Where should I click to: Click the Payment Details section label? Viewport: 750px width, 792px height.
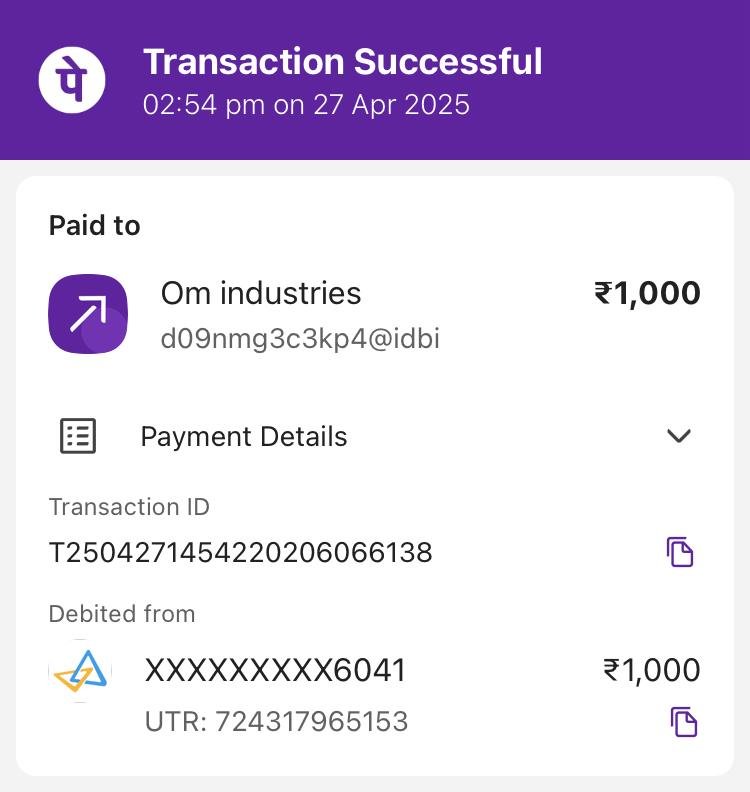244,437
